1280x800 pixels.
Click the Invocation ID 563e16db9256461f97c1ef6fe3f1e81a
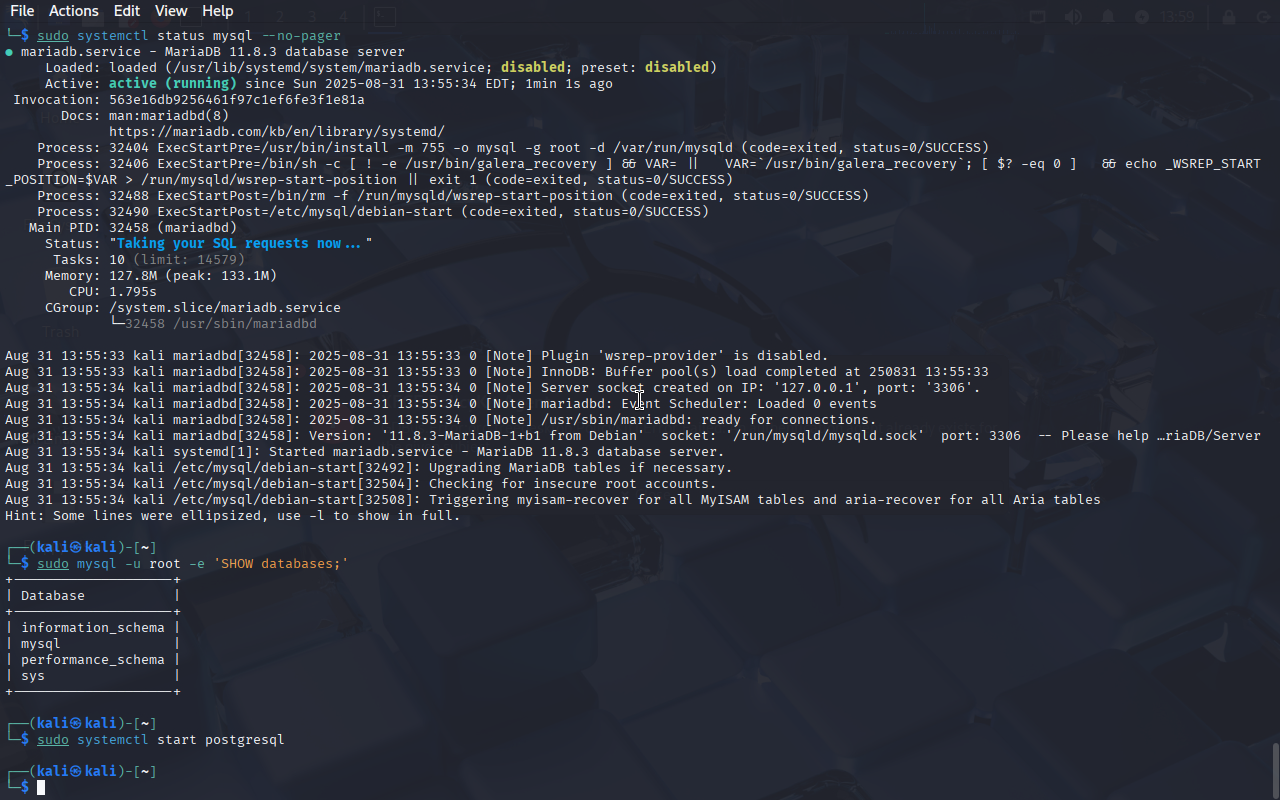point(237,100)
